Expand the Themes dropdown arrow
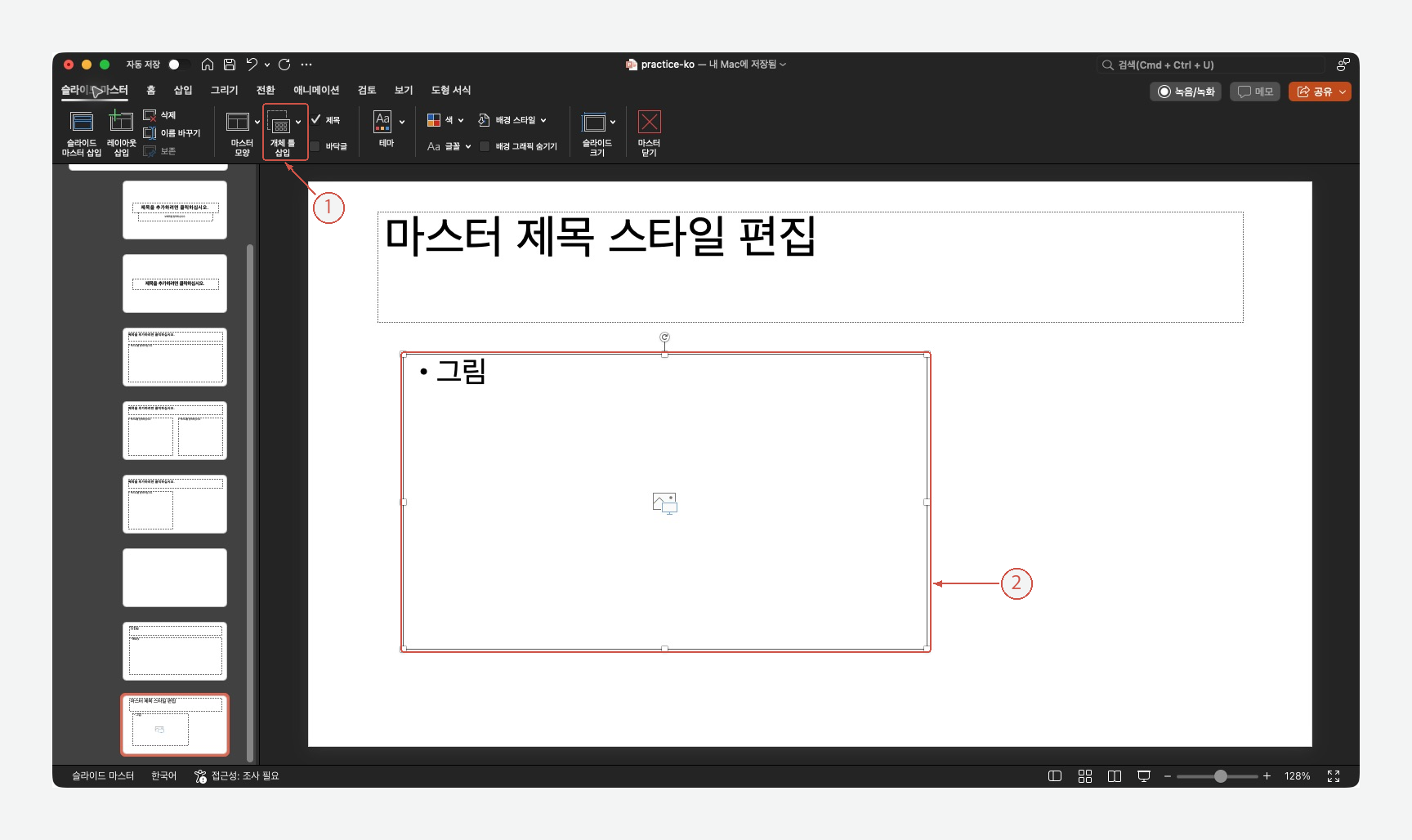Viewport: 1412px width, 840px height. [402, 122]
